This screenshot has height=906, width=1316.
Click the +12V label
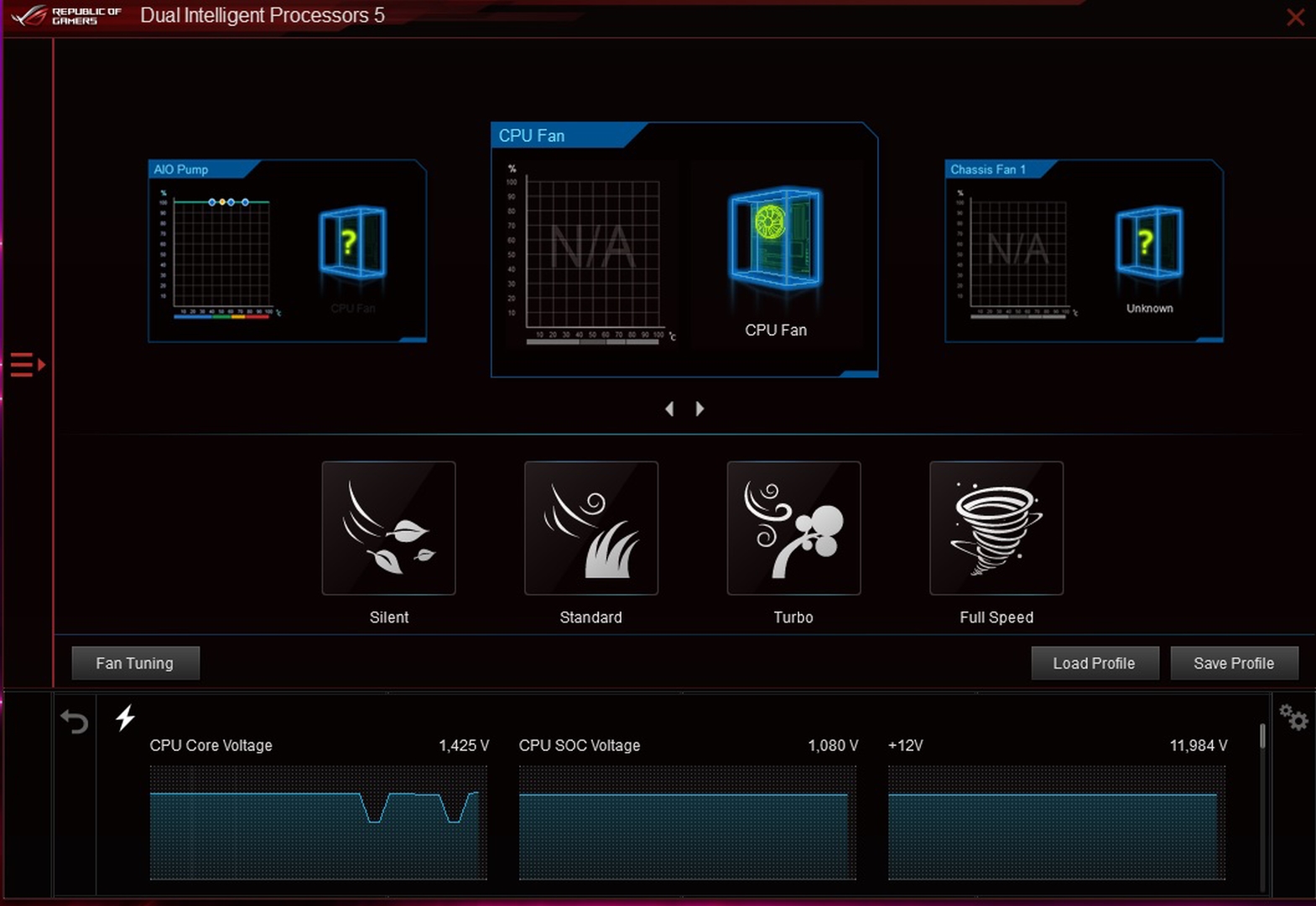click(x=906, y=745)
